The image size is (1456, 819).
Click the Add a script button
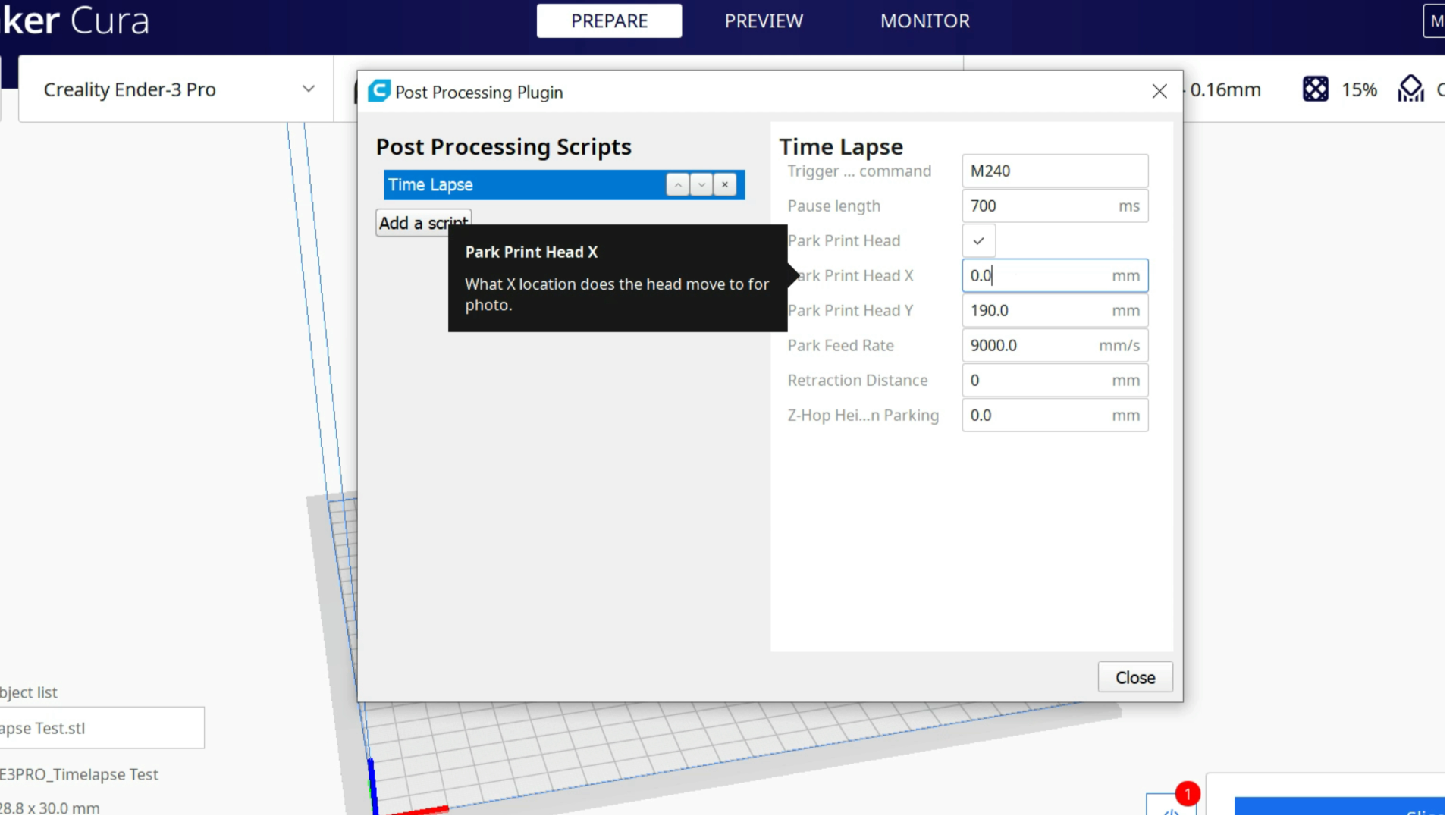(x=409, y=221)
